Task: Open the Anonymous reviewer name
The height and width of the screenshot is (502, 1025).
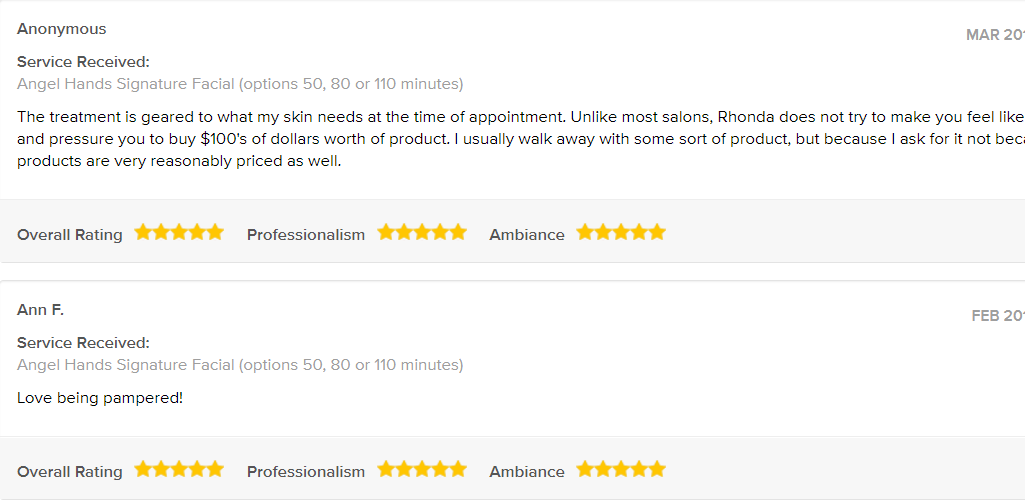Action: [x=61, y=29]
